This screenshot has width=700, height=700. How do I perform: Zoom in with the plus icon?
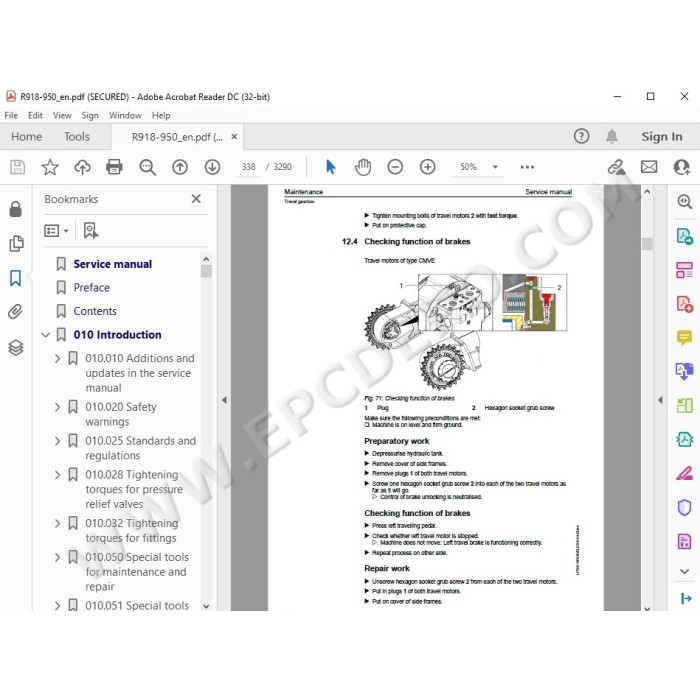tap(427, 167)
